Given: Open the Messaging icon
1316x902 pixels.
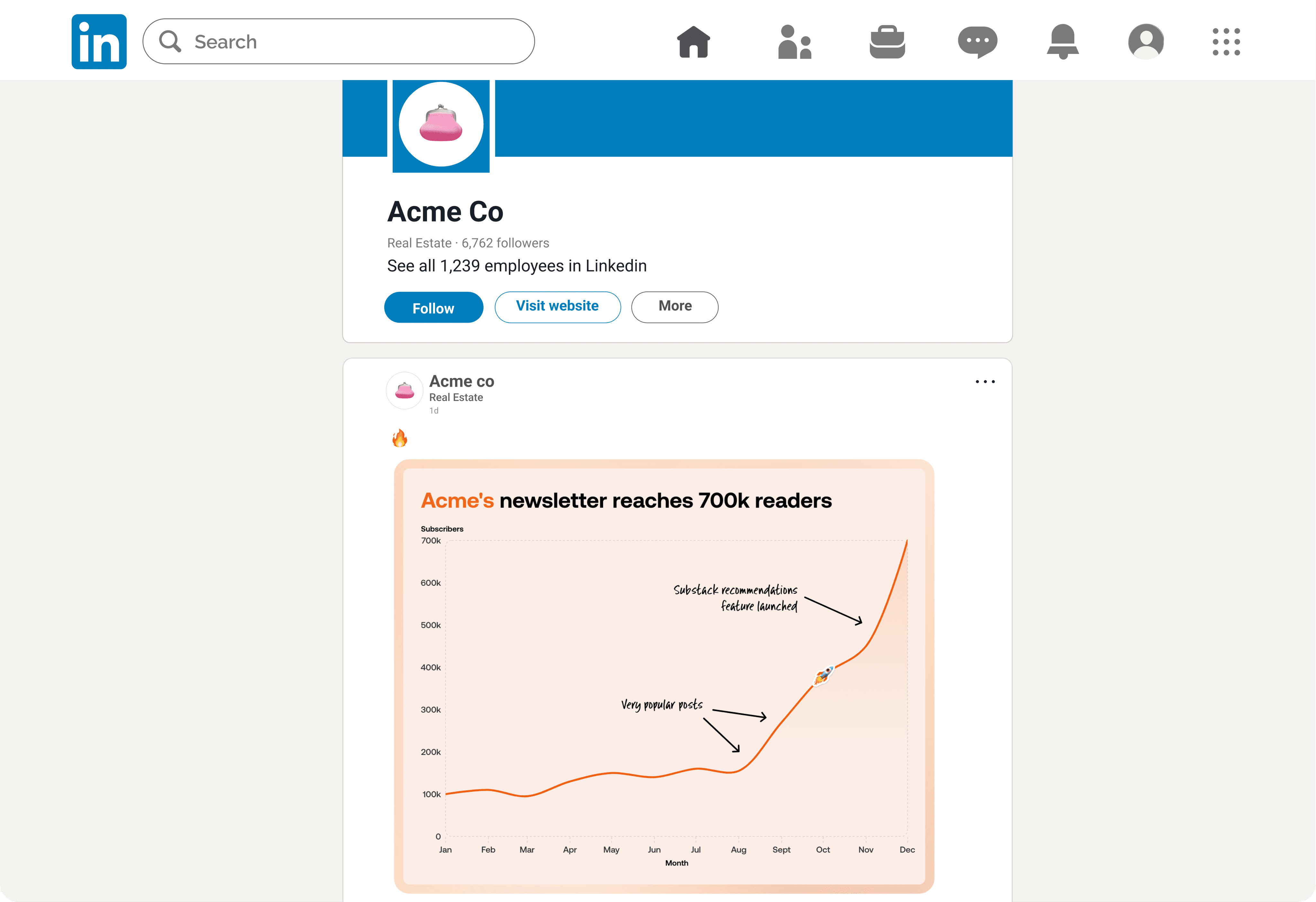Looking at the screenshot, I should pos(977,41).
